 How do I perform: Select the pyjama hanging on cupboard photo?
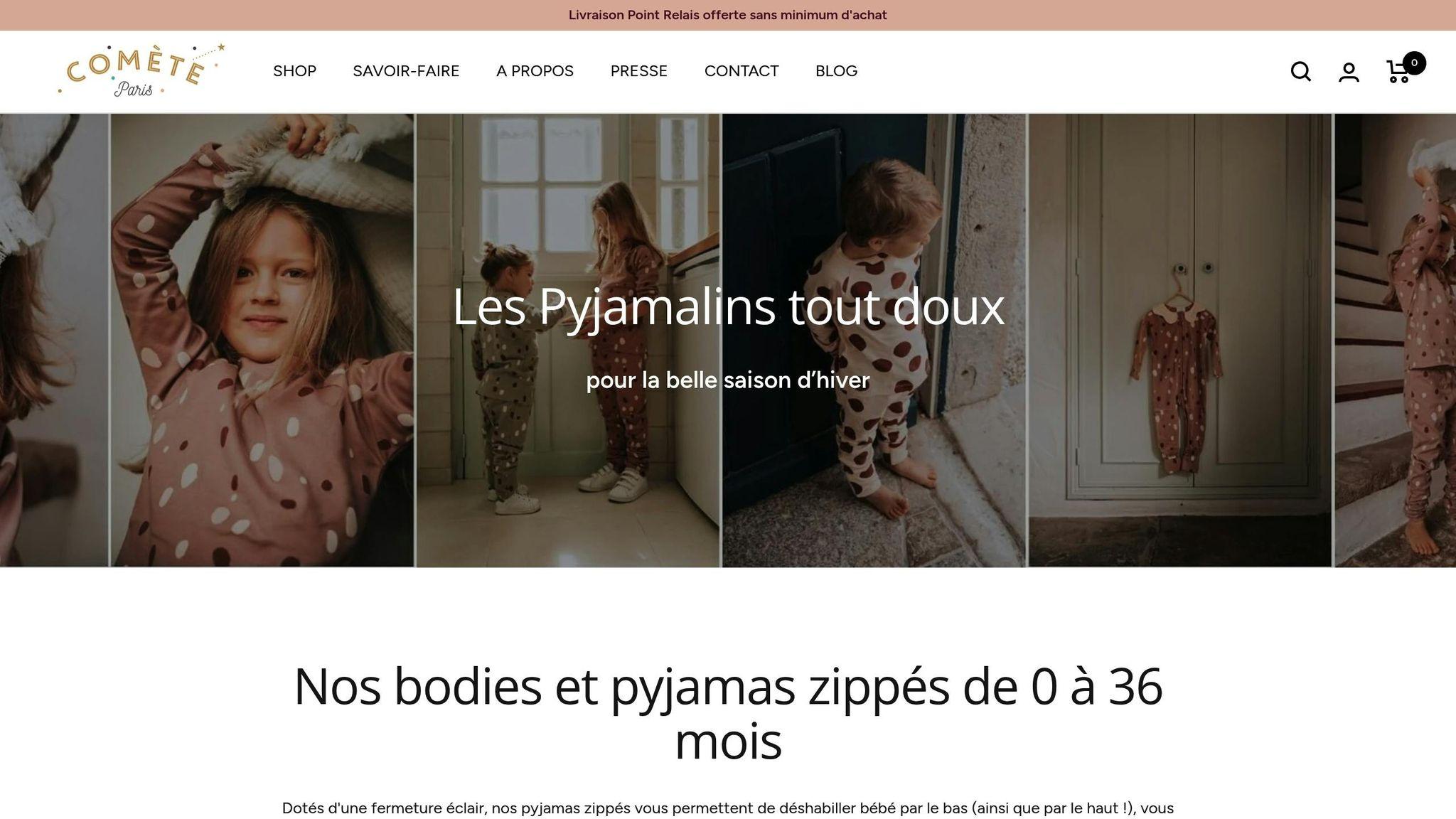(1180, 340)
